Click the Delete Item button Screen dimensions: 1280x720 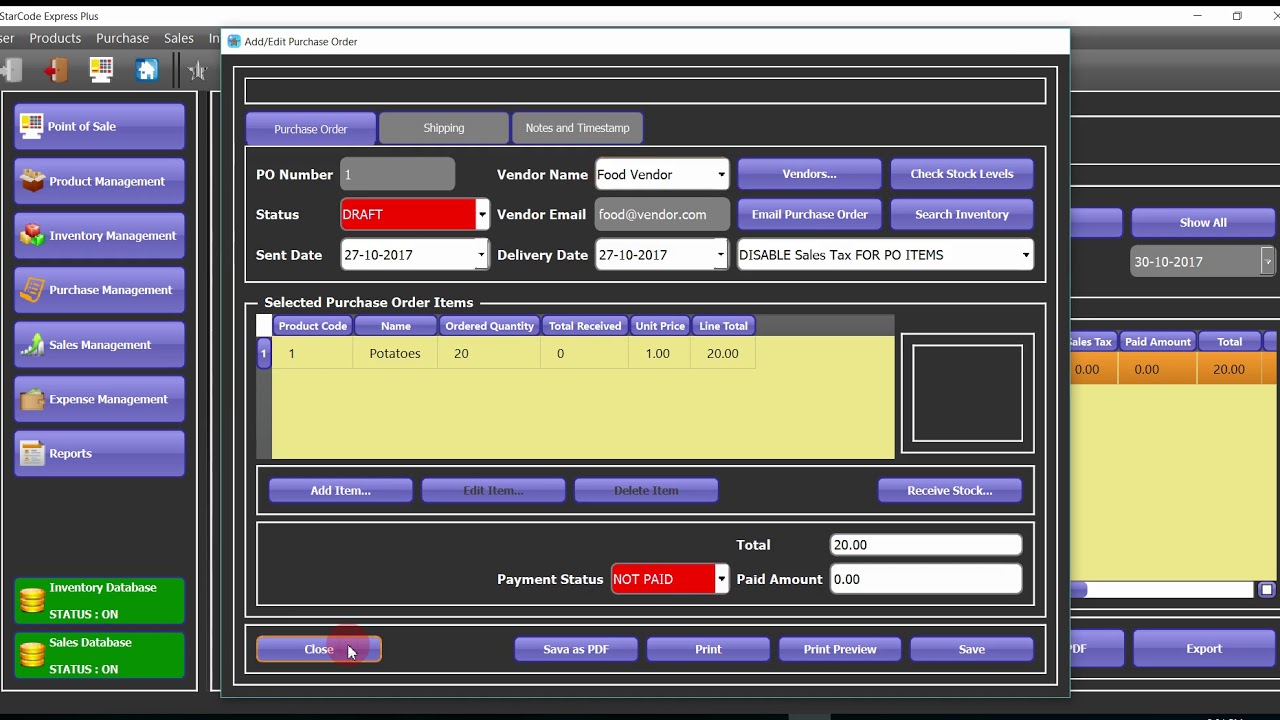click(x=646, y=490)
